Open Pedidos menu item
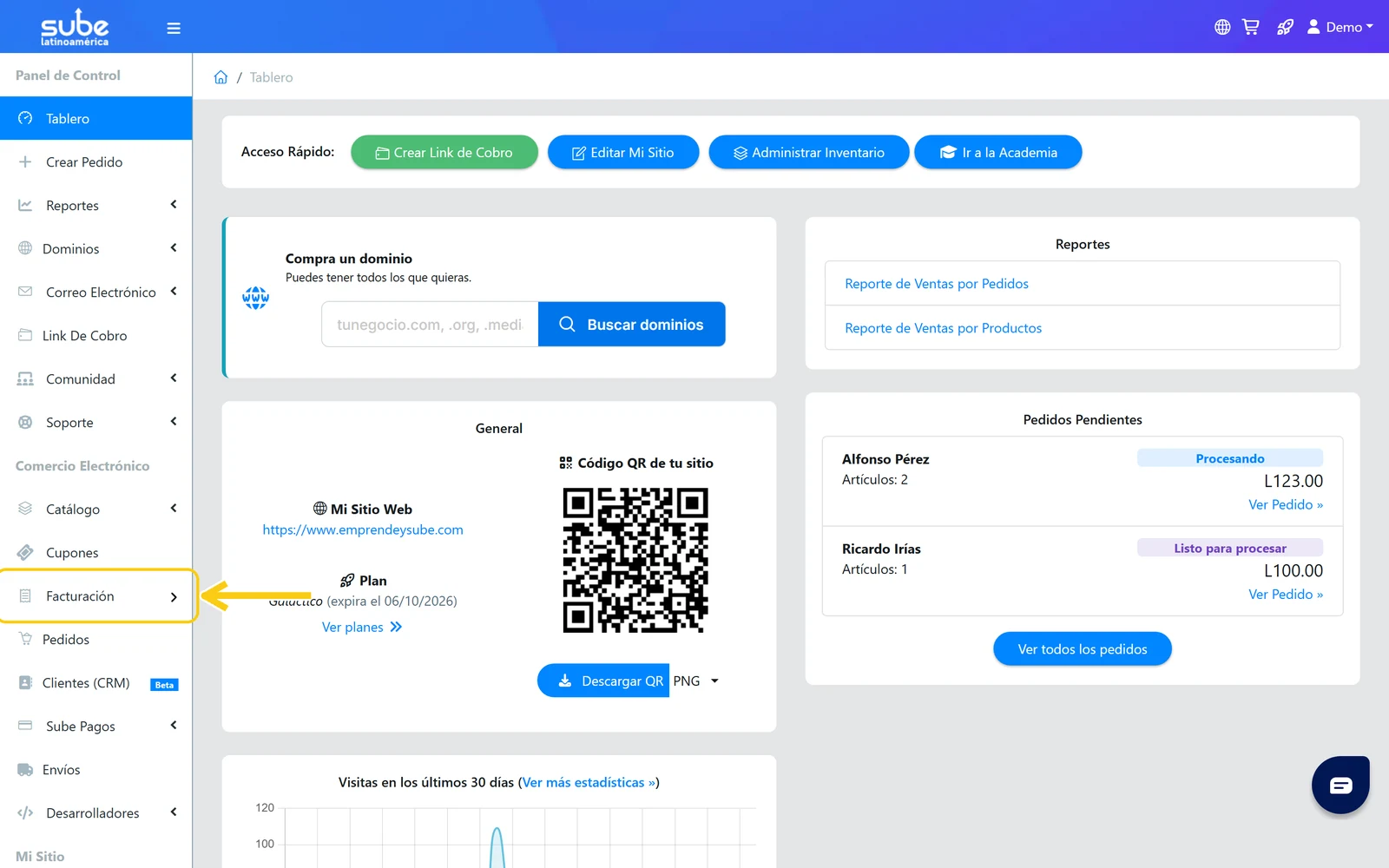 [x=95, y=639]
